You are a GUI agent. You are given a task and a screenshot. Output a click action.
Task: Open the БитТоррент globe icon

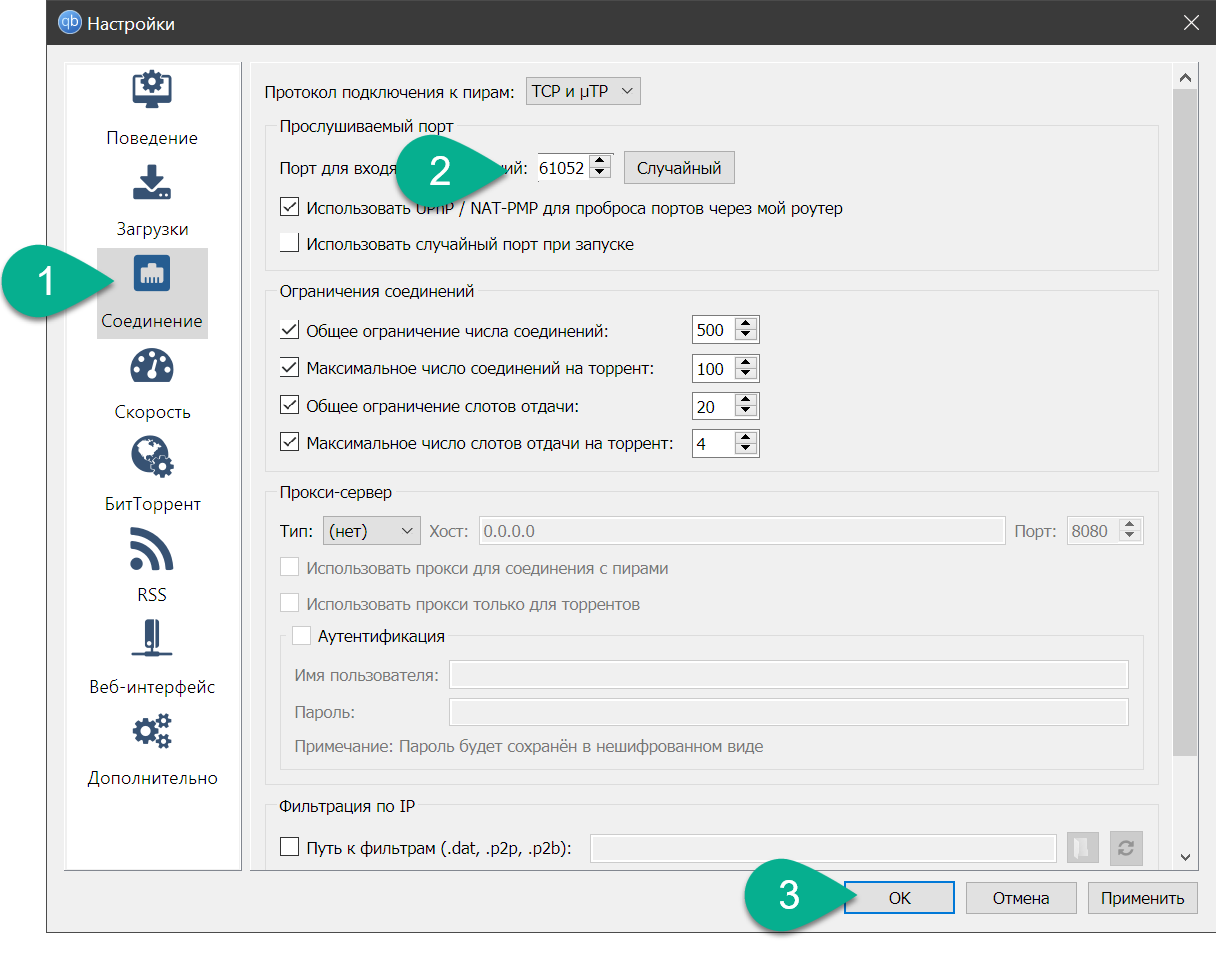152,457
